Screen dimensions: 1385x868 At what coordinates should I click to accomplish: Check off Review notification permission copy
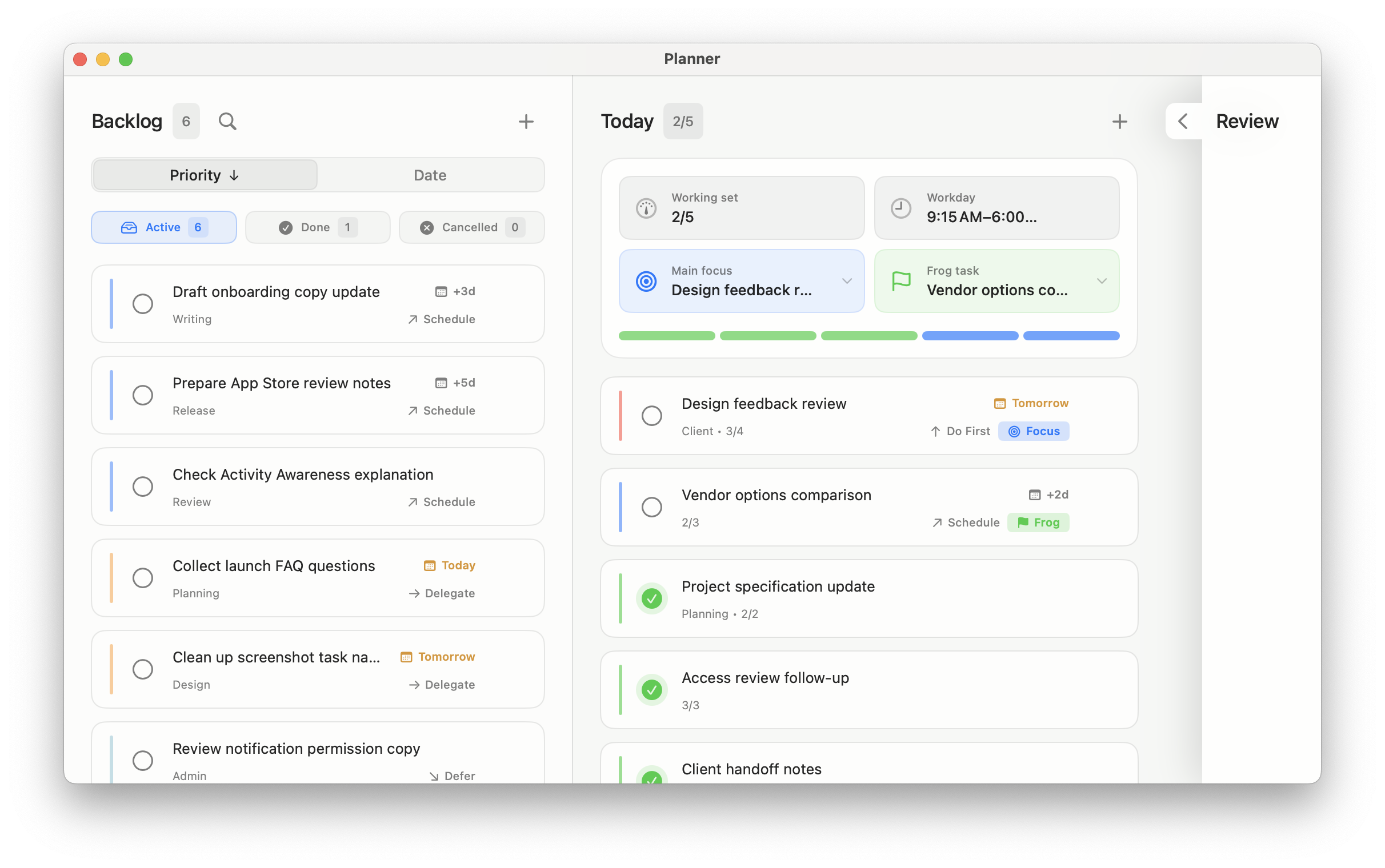(142, 760)
